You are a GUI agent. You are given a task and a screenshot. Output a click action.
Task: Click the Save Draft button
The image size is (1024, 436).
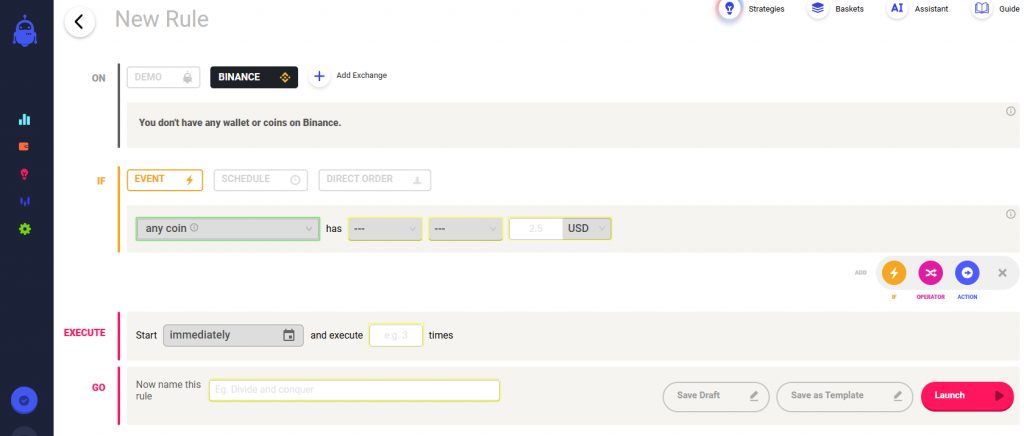point(715,396)
